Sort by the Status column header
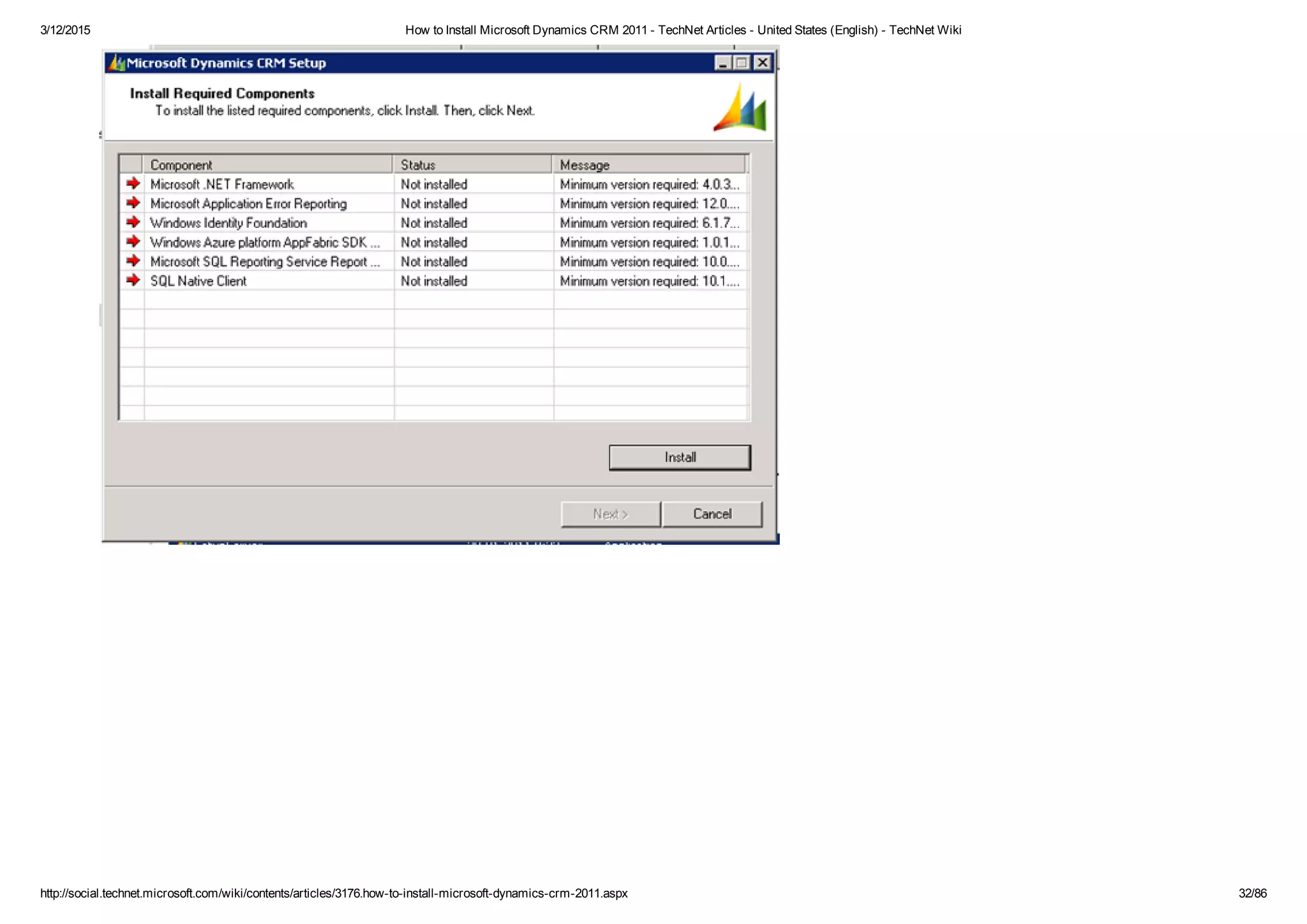Image resolution: width=1307 pixels, height=924 pixels. click(x=472, y=165)
